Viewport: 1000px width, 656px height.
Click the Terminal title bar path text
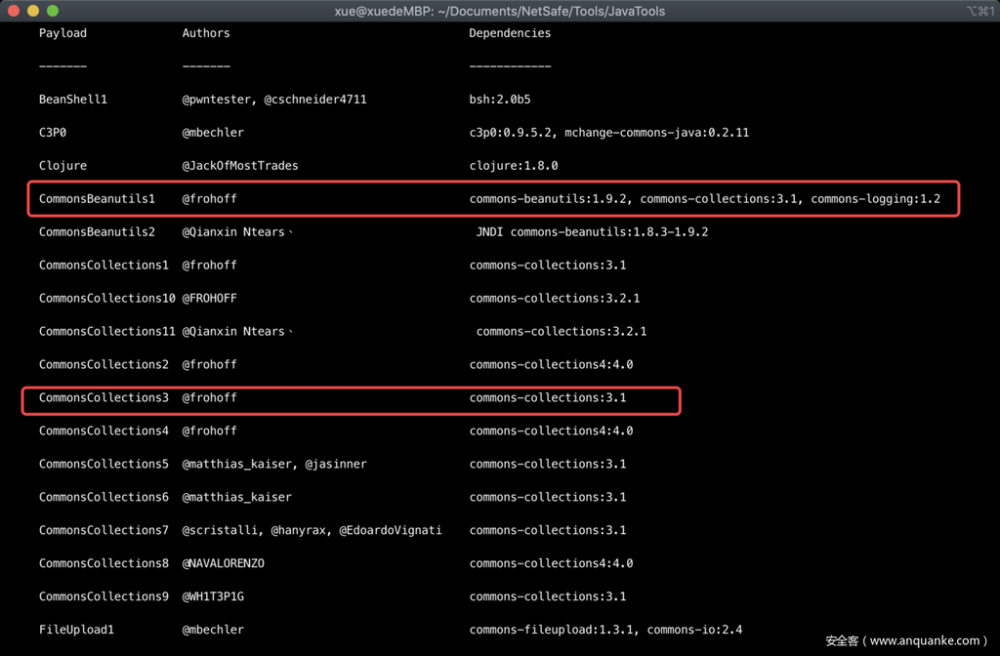click(x=500, y=11)
